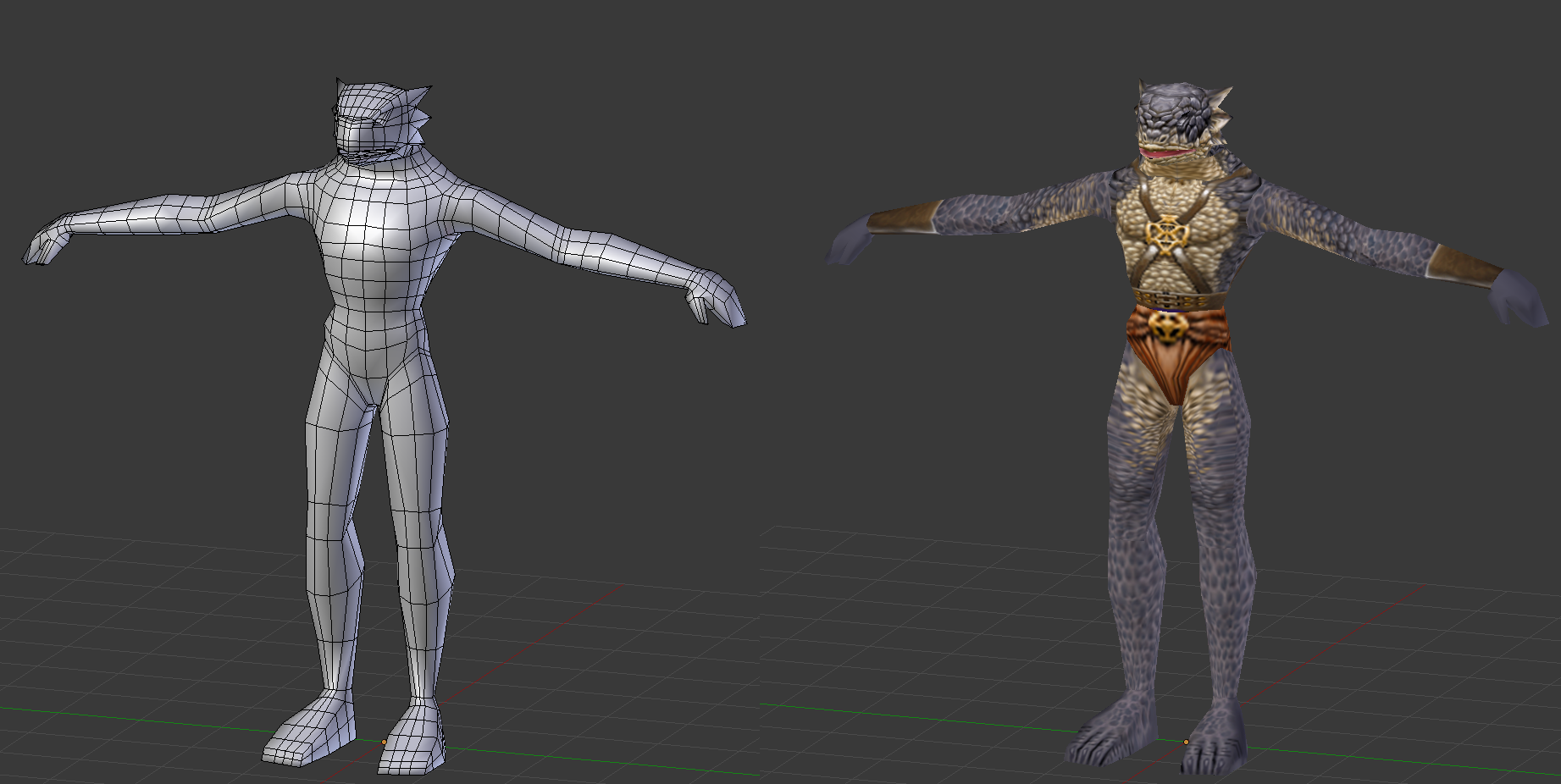Click the textured model's orange origin dot
1561x784 pixels.
tap(1186, 742)
